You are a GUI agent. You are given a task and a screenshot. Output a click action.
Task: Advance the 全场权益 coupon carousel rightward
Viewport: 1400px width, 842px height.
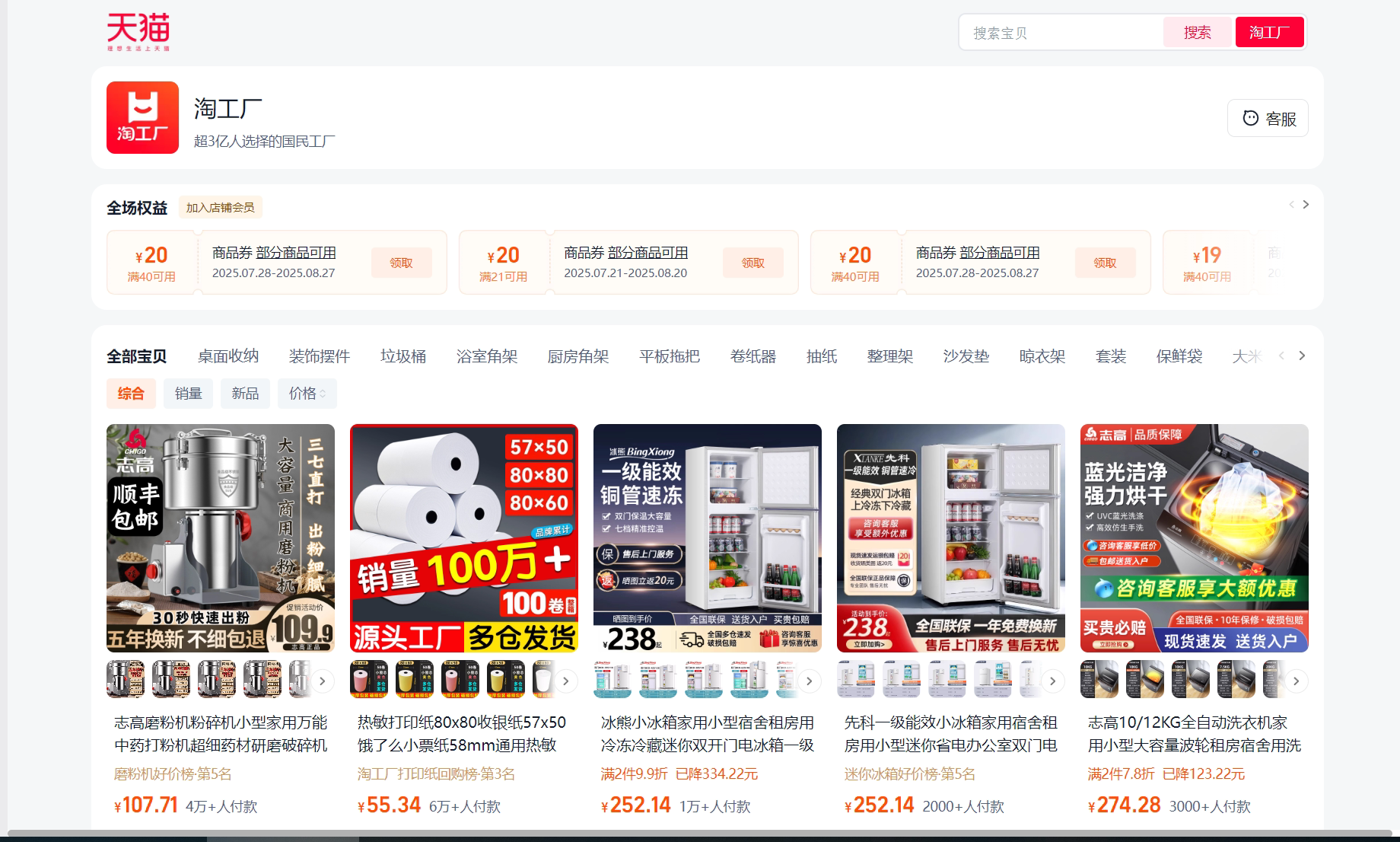(1306, 204)
